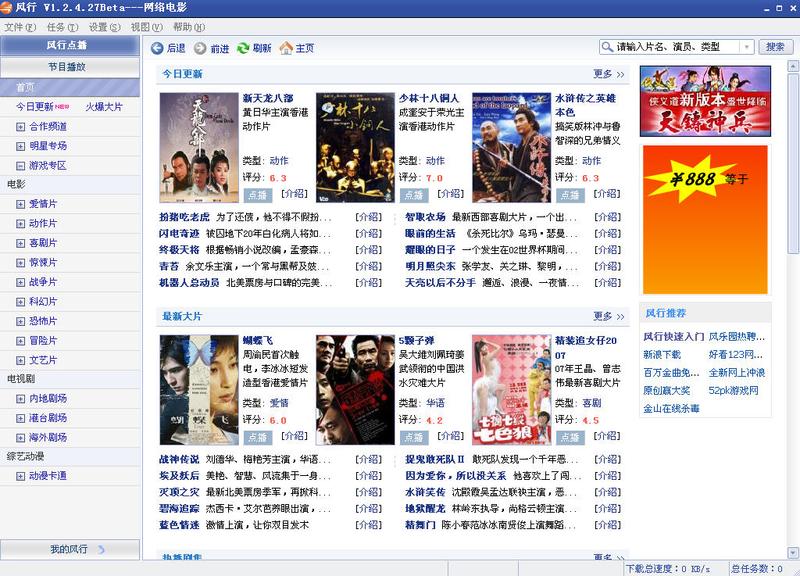Open the 战神传说 movie link

coord(179,459)
